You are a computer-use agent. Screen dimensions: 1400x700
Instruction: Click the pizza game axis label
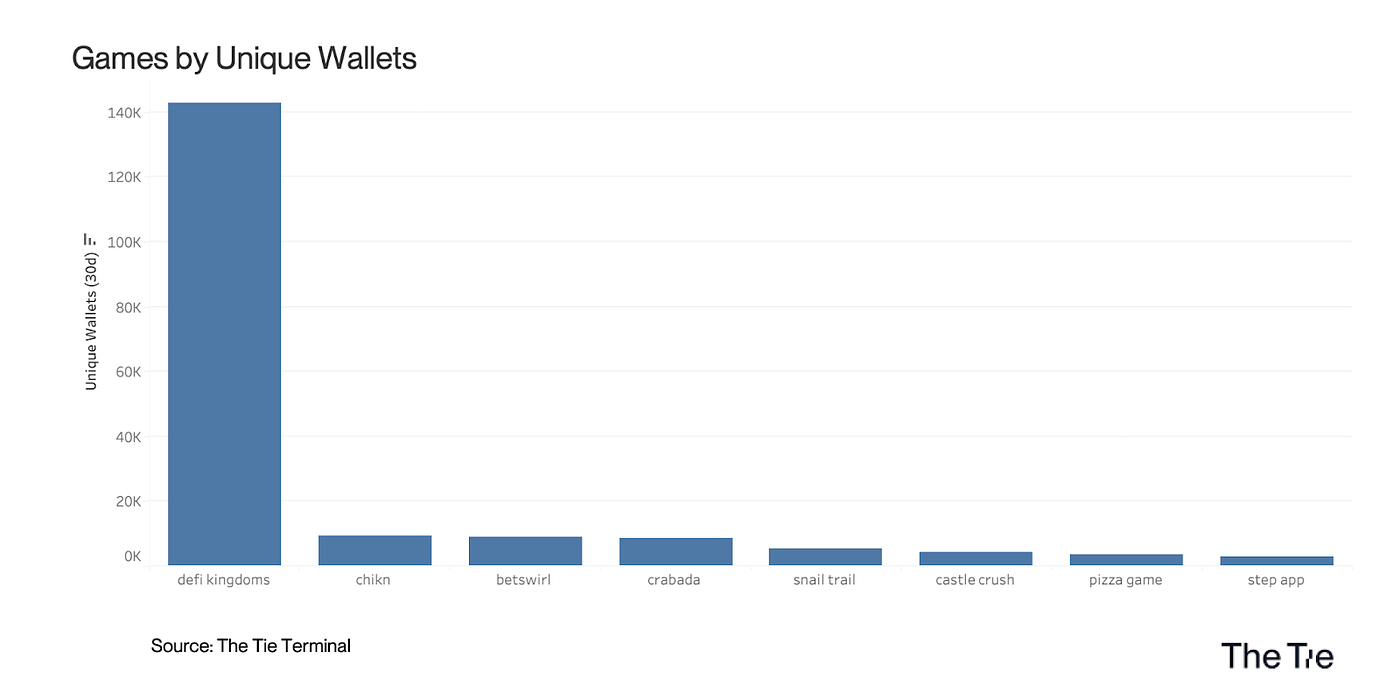(1126, 580)
